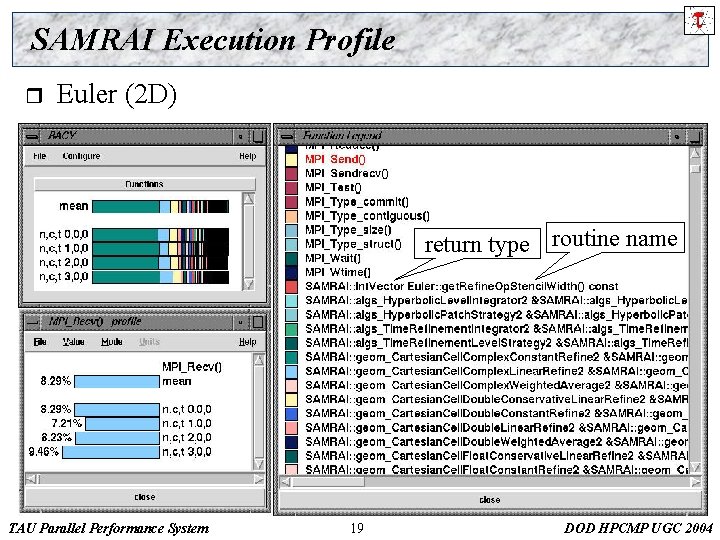Click Functions header button in RACY window

pyautogui.click(x=145, y=184)
